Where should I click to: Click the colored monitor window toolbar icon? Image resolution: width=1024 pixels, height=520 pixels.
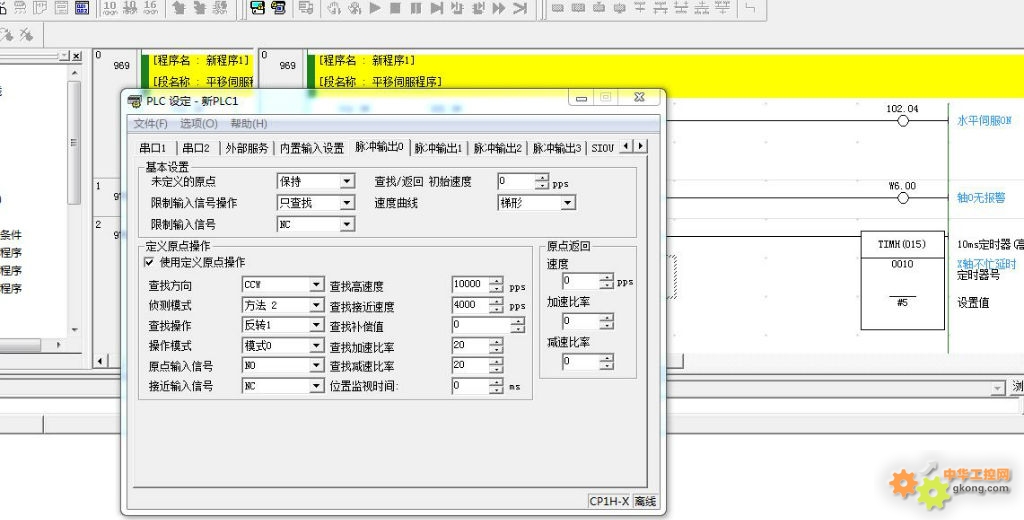click(258, 8)
